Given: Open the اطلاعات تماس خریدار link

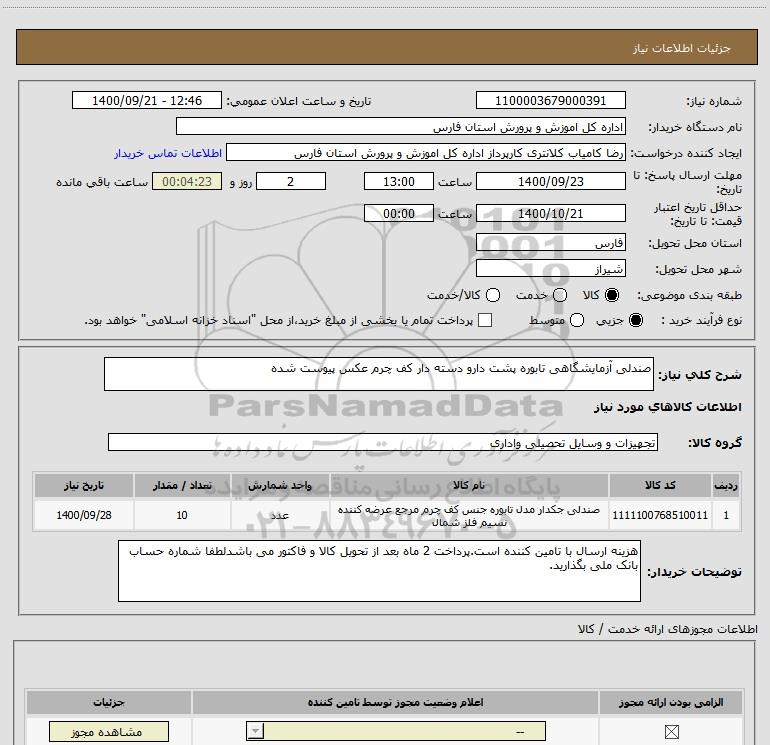Looking at the screenshot, I should coord(168,153).
